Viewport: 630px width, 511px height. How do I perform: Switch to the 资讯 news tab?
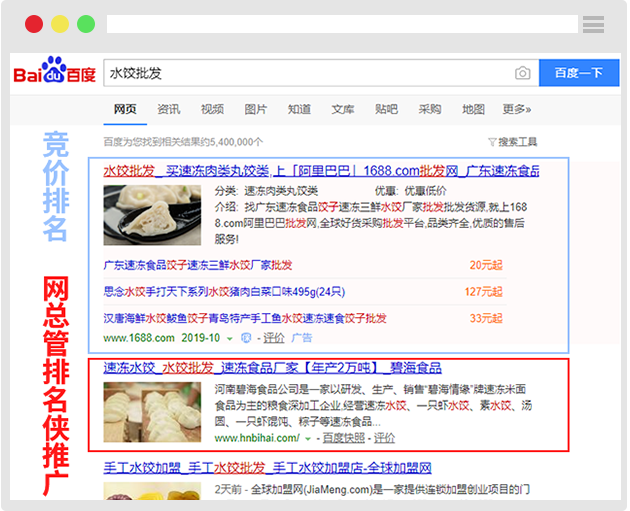point(168,109)
